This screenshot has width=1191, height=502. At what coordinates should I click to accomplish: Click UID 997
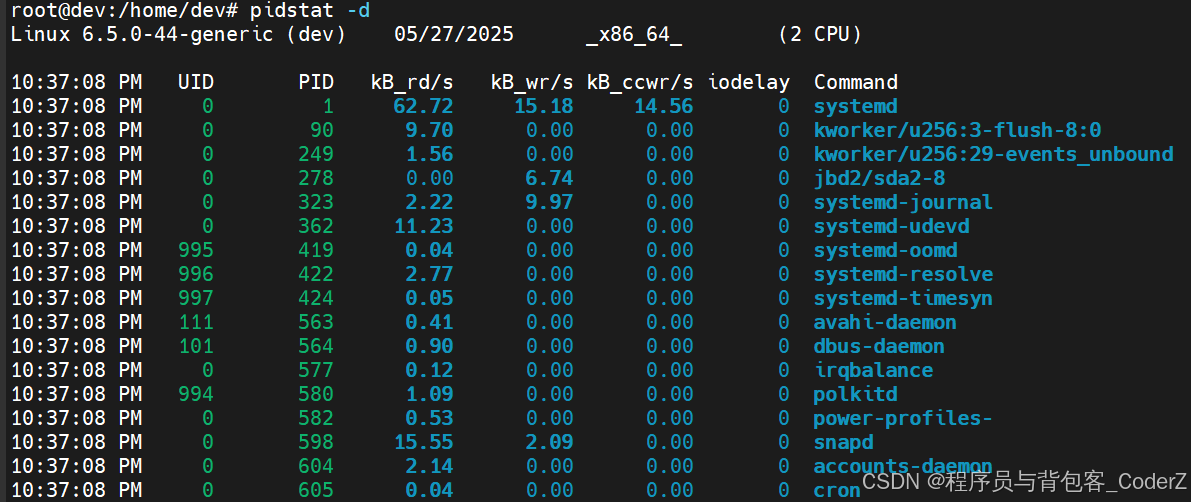click(196, 298)
